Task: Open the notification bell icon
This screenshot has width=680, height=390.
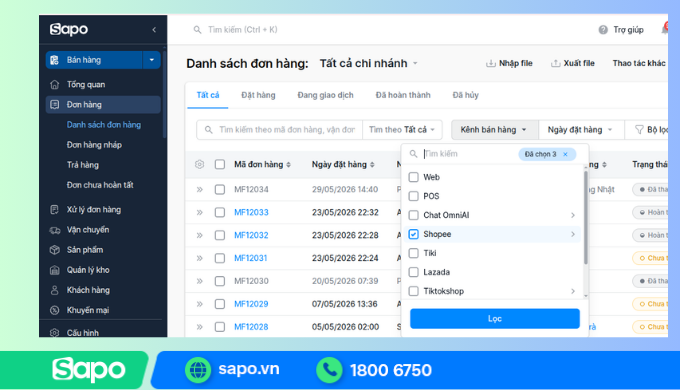Action: tap(664, 29)
